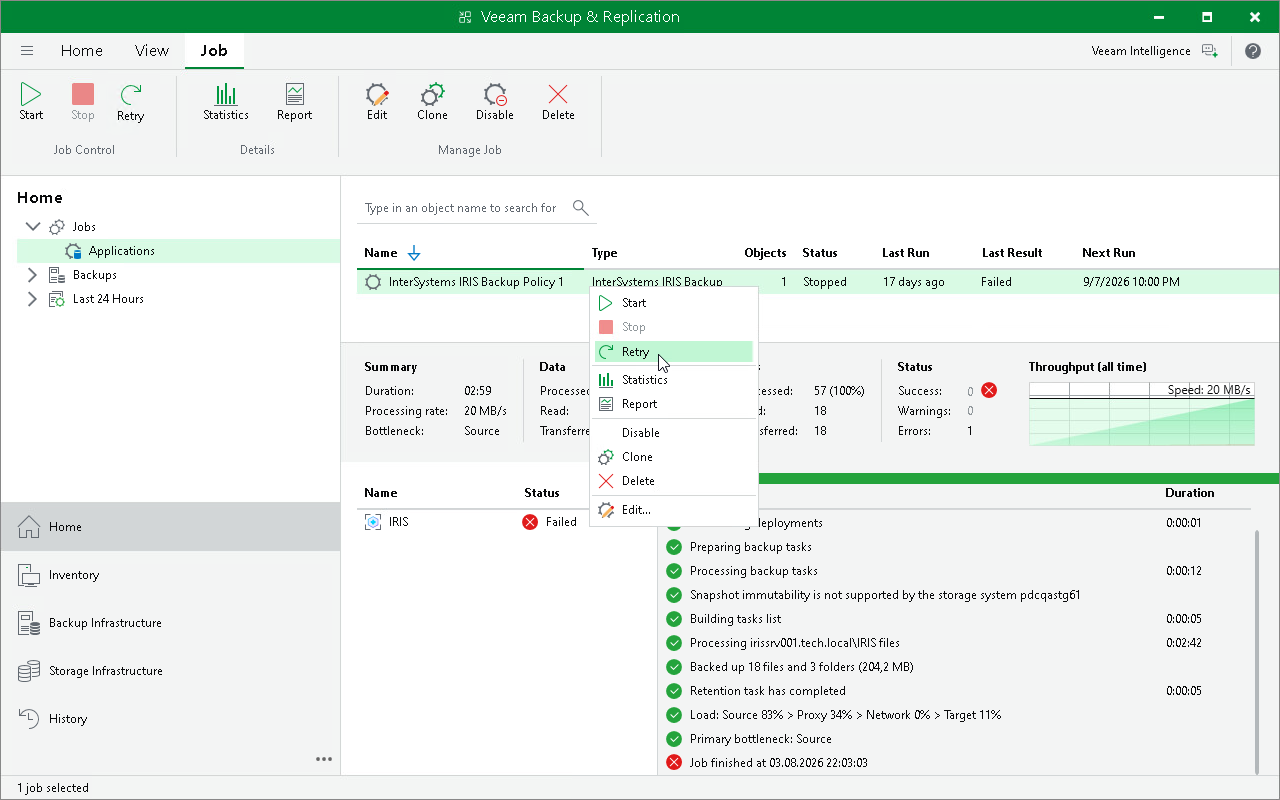Choose Delete in the context menu
This screenshot has width=1280, height=800.
[673, 481]
